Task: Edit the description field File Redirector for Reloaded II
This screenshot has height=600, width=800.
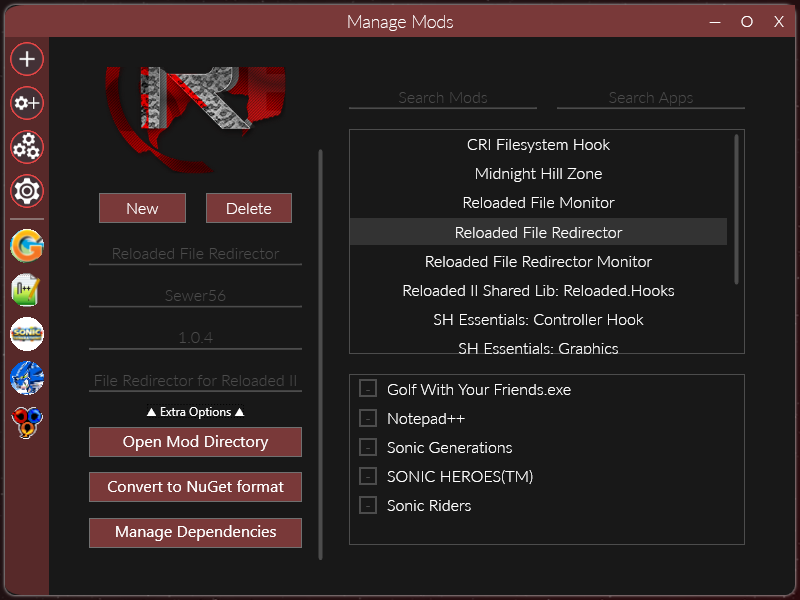Action: click(195, 381)
